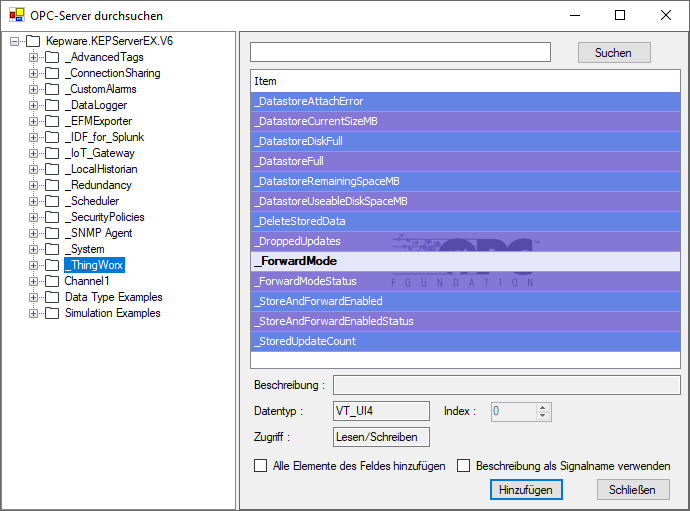Select the _ForwardMode item

click(x=465, y=261)
